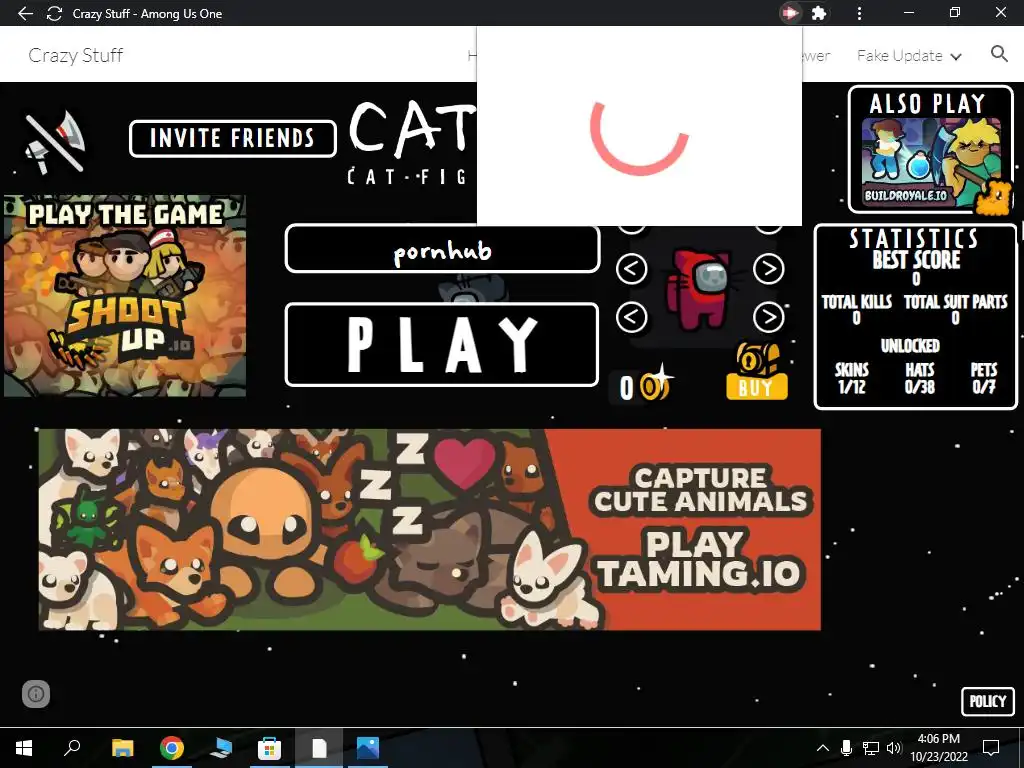The image size is (1024, 768).
Task: Click the gold coin balance icon
Action: coord(655,387)
